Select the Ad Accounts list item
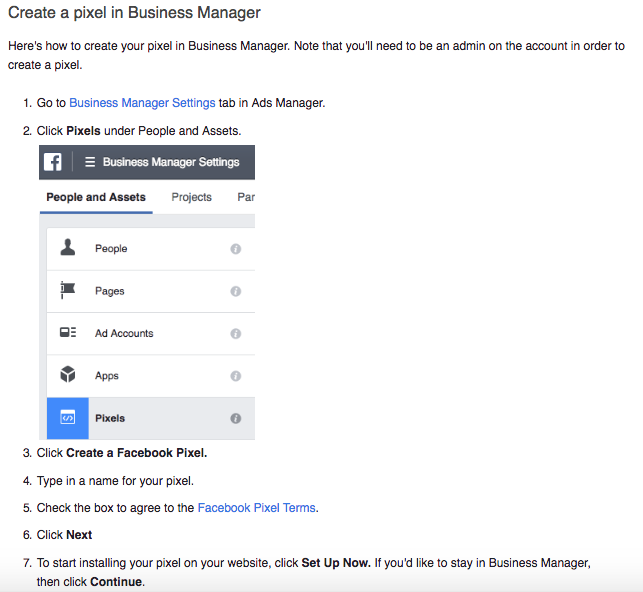 [x=151, y=334]
